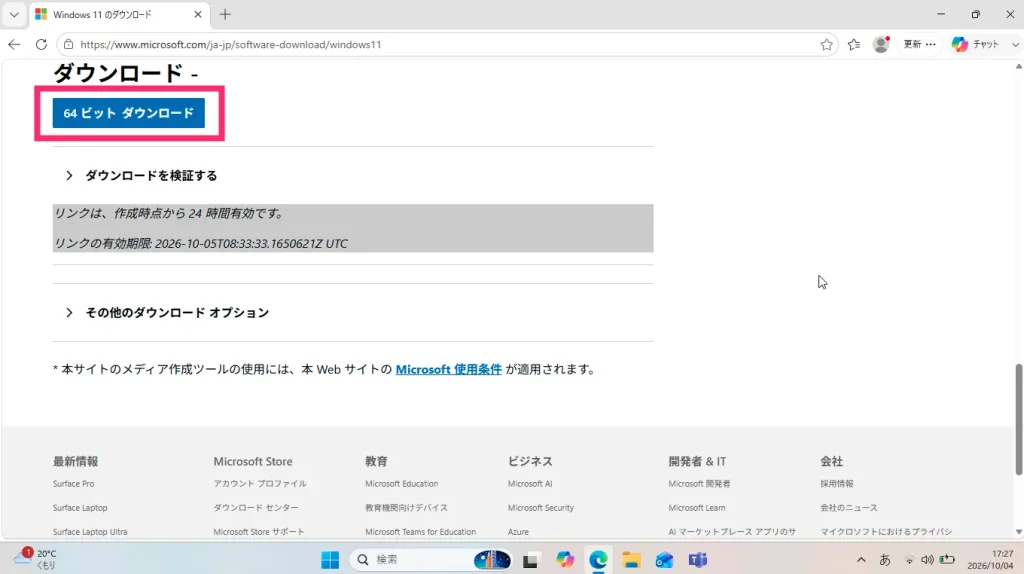Screen dimensions: 1024x574
Task: View site info via the padlock icon
Action: point(69,44)
